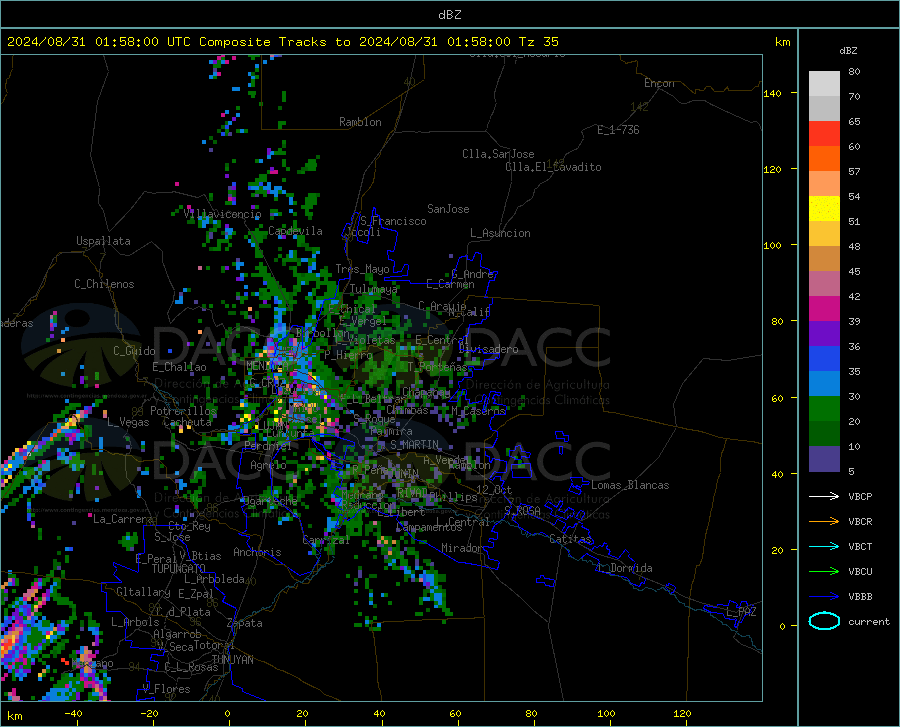
Task: Click the Lomas_Blancas map label
Action: click(630, 485)
